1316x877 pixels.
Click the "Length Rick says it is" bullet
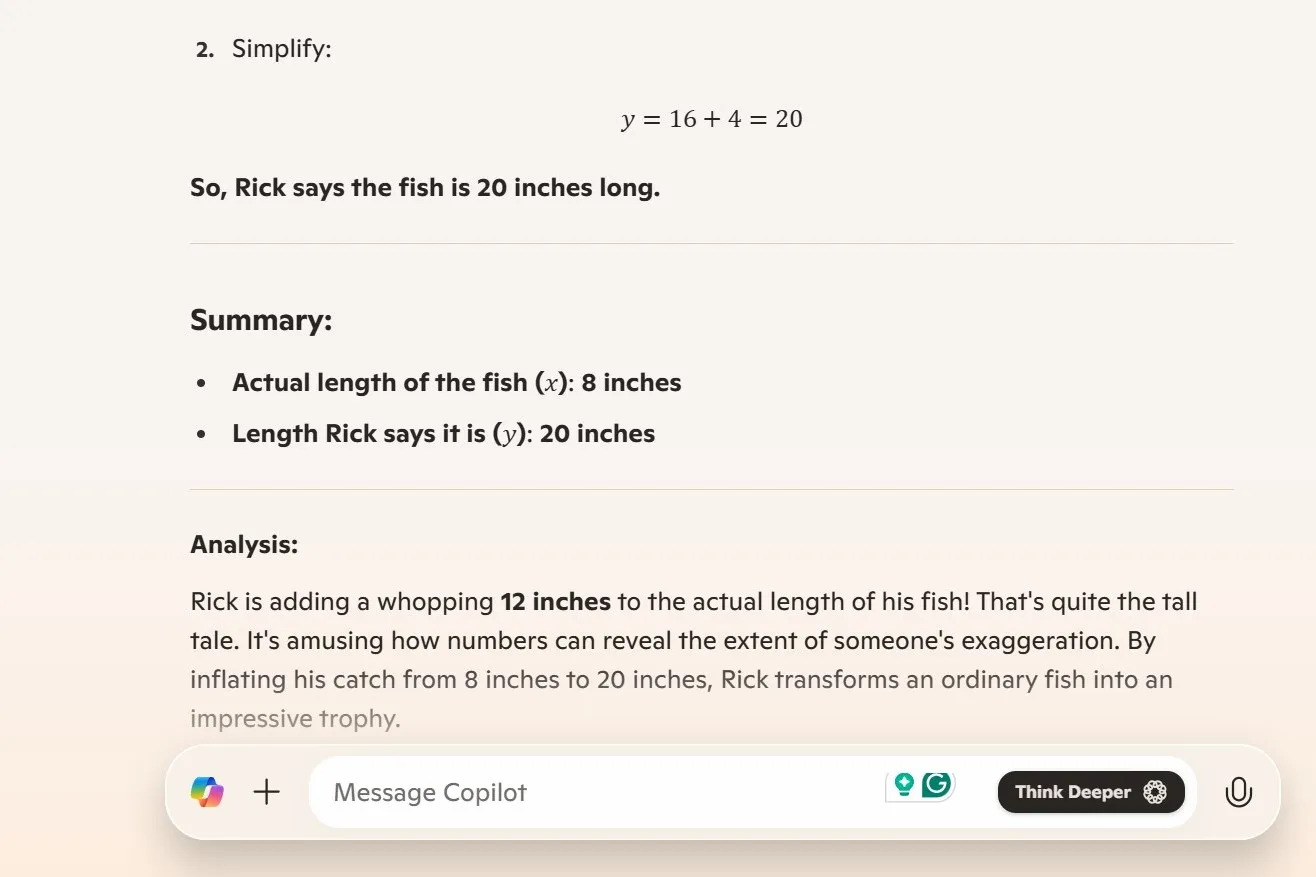pyautogui.click(x=443, y=434)
